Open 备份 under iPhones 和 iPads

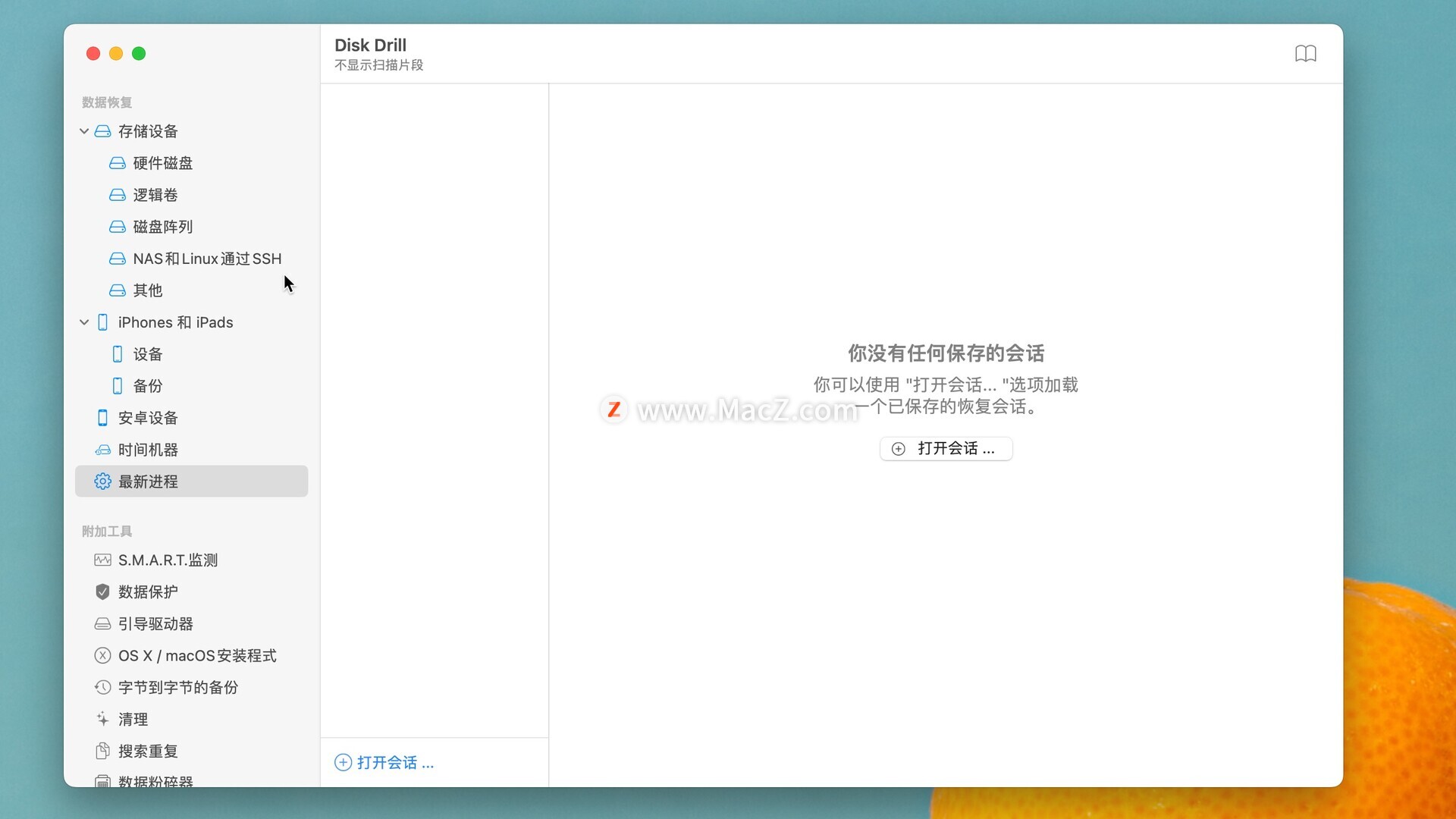click(x=147, y=386)
